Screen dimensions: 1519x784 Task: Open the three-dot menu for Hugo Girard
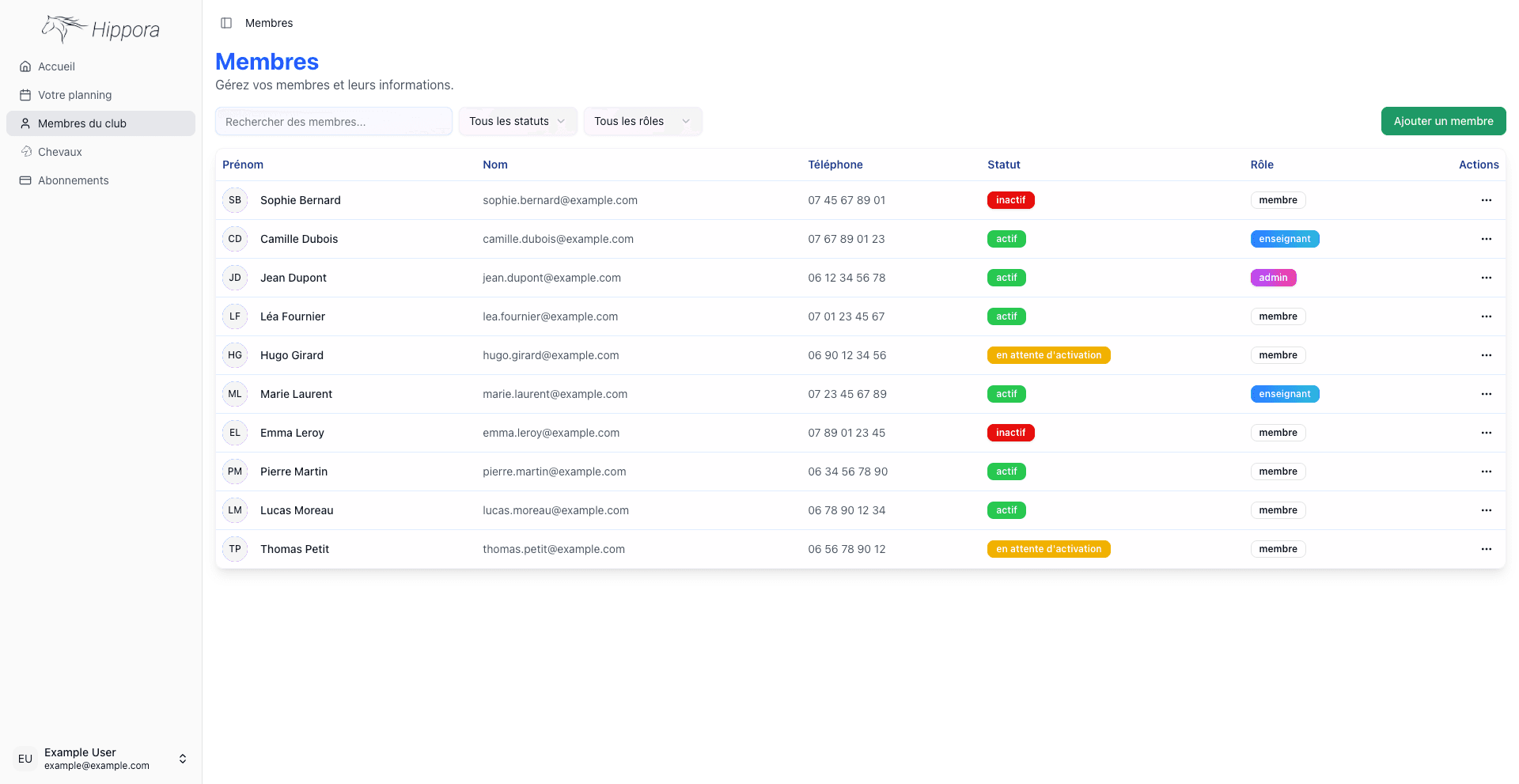pos(1486,355)
